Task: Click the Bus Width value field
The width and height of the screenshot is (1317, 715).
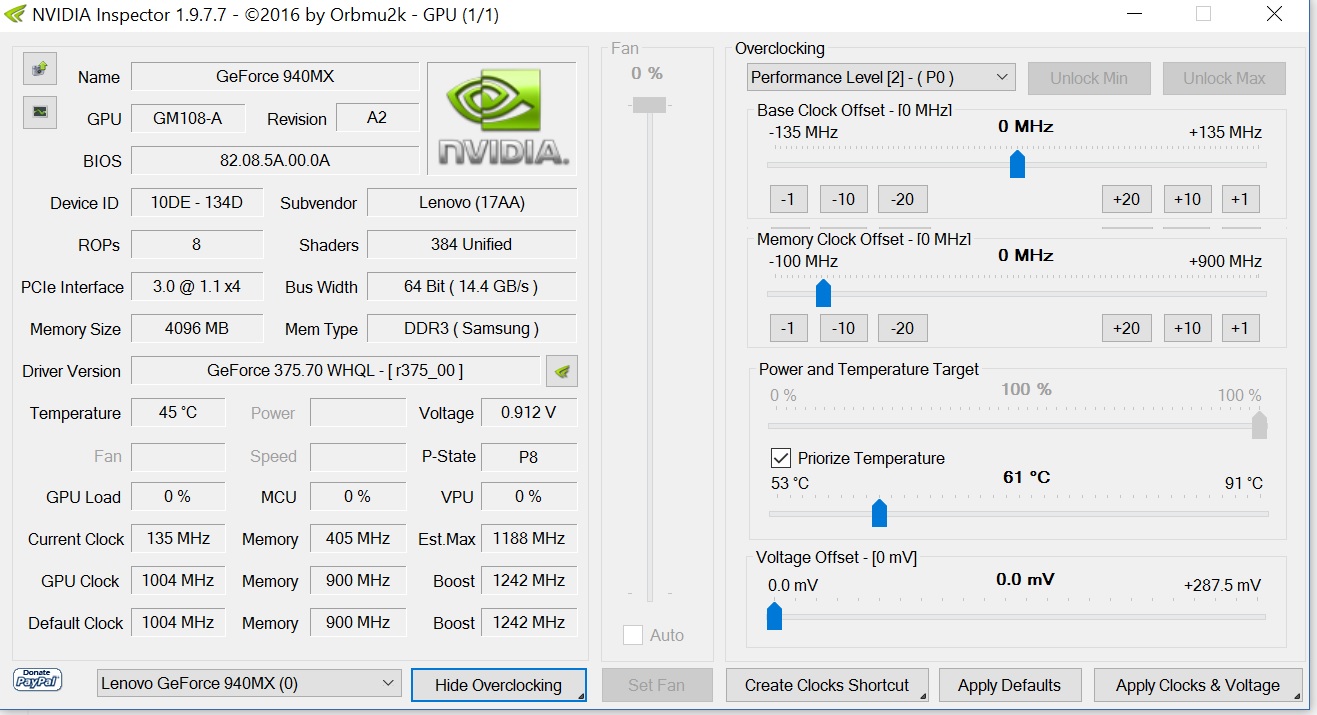Action: (472, 286)
